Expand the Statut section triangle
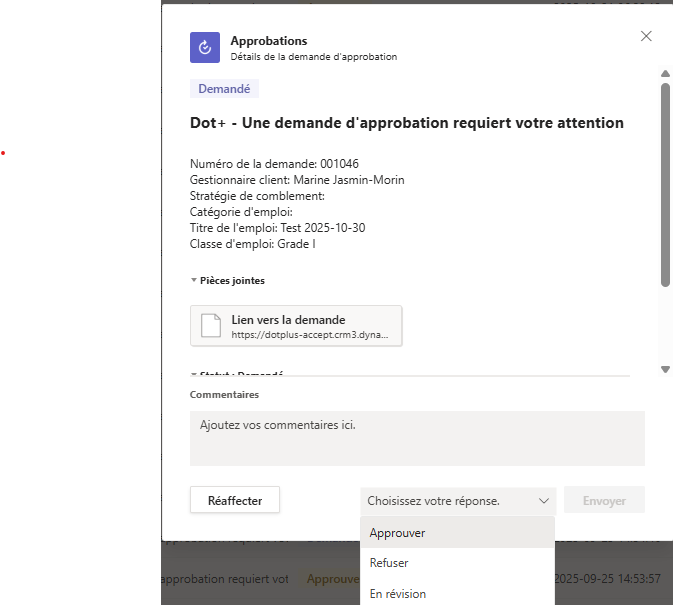 (x=194, y=374)
